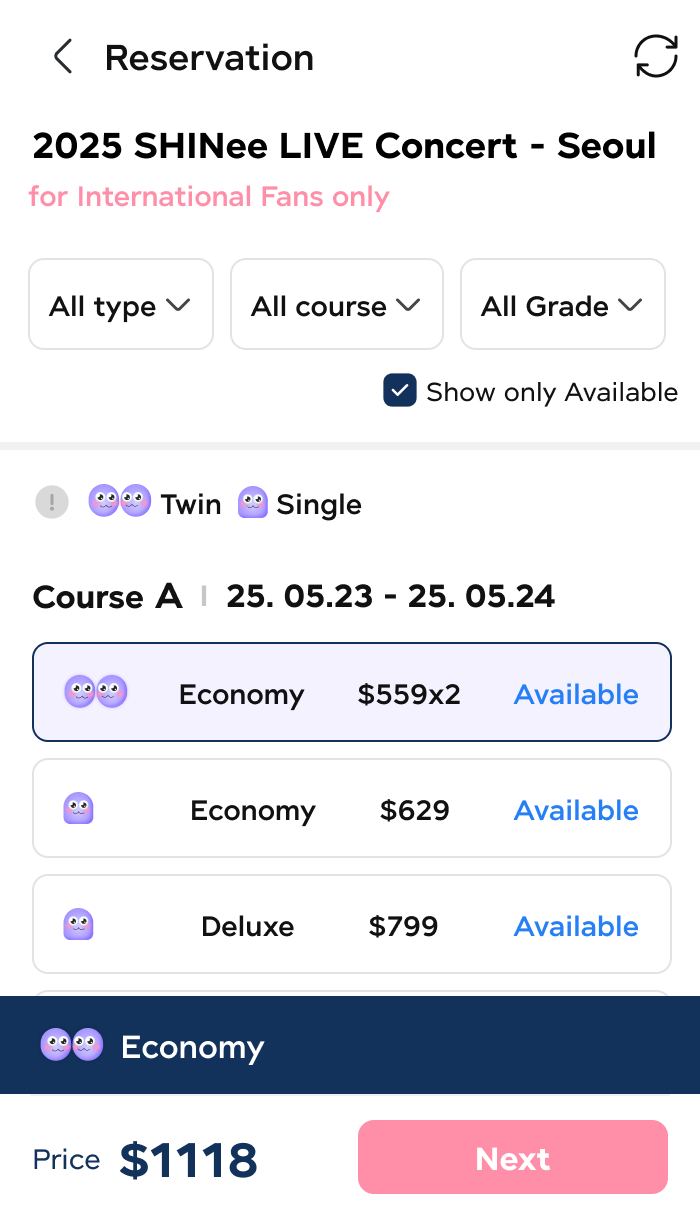Expand the All course dropdown

[337, 305]
